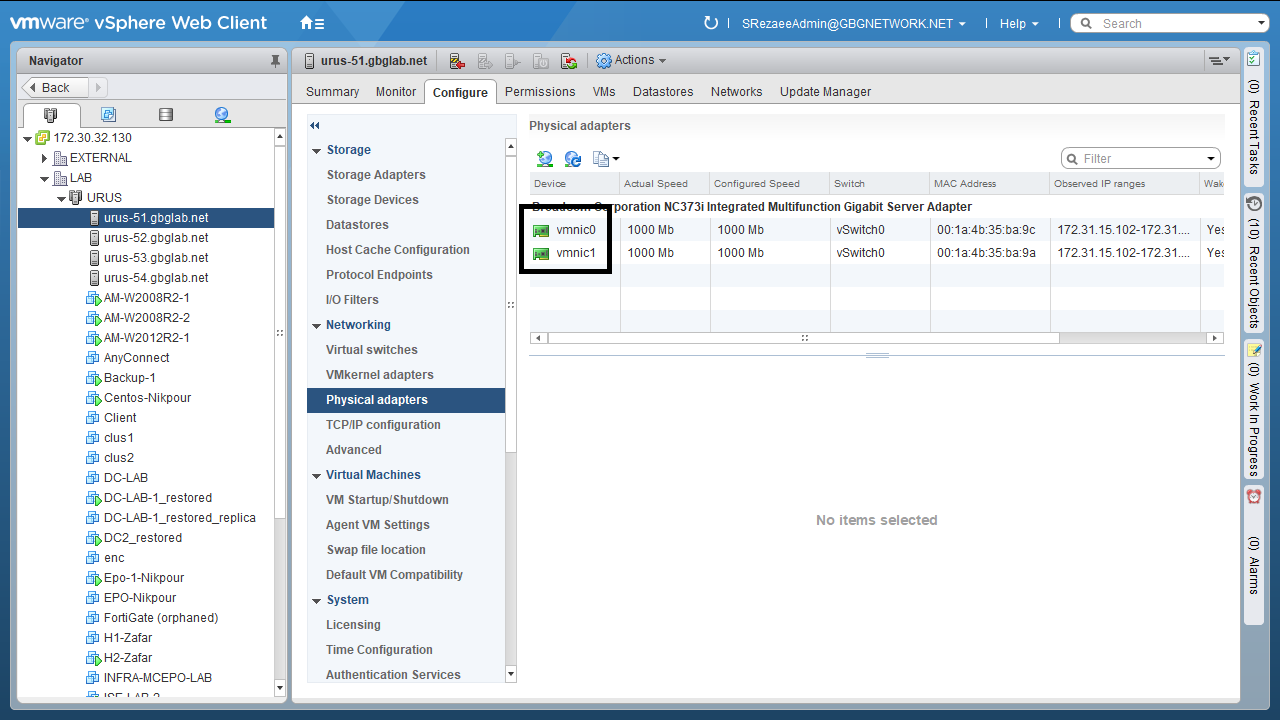Expand the EXTERNAL datacenter node
This screenshot has height=720, width=1281.
click(45, 158)
